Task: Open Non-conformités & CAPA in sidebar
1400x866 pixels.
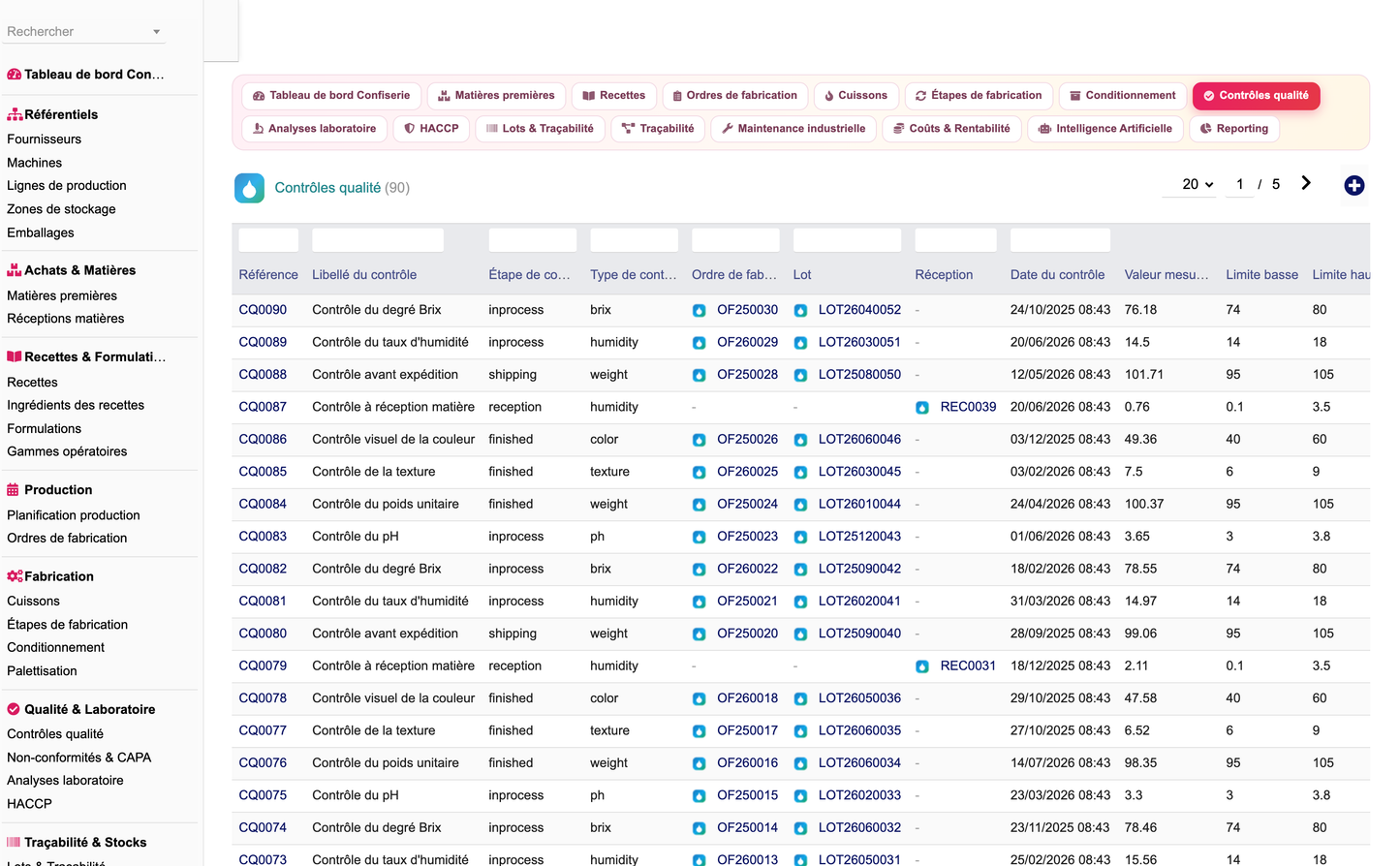Action: 78,758
